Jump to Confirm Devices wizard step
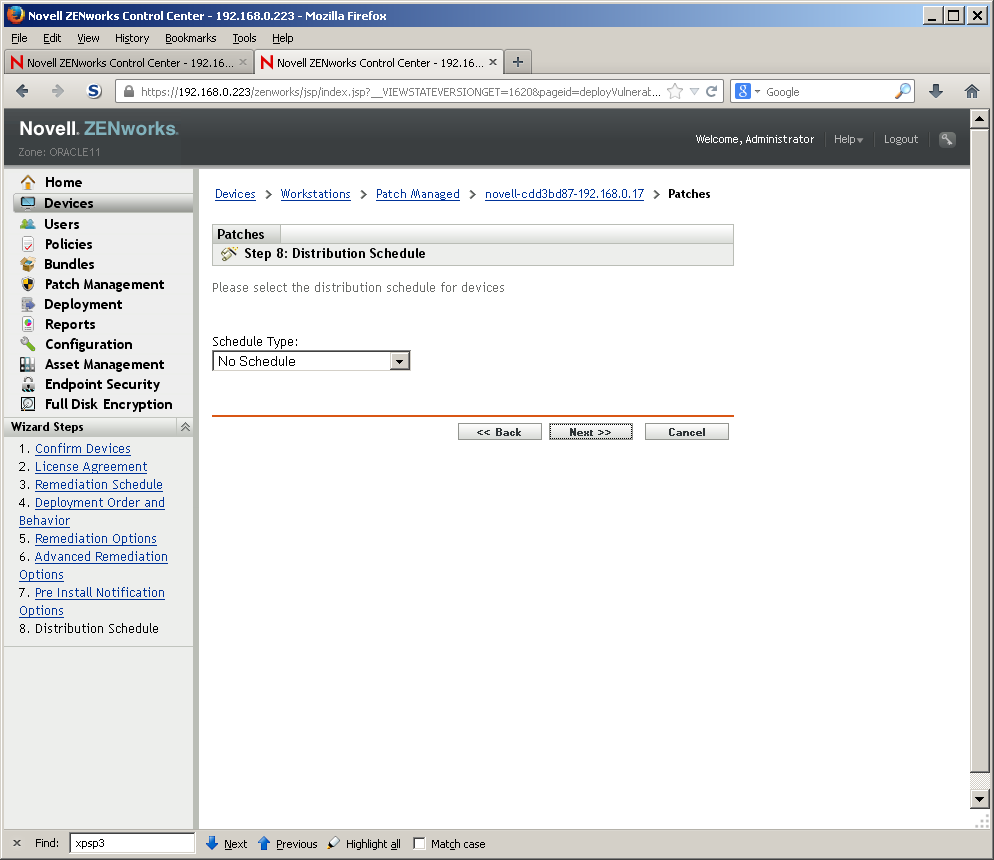This screenshot has width=994, height=860. tap(82, 449)
